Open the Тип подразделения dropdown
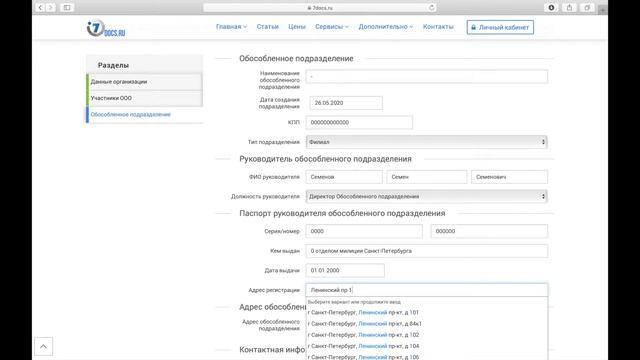This screenshot has height=360, width=640. pos(427,142)
